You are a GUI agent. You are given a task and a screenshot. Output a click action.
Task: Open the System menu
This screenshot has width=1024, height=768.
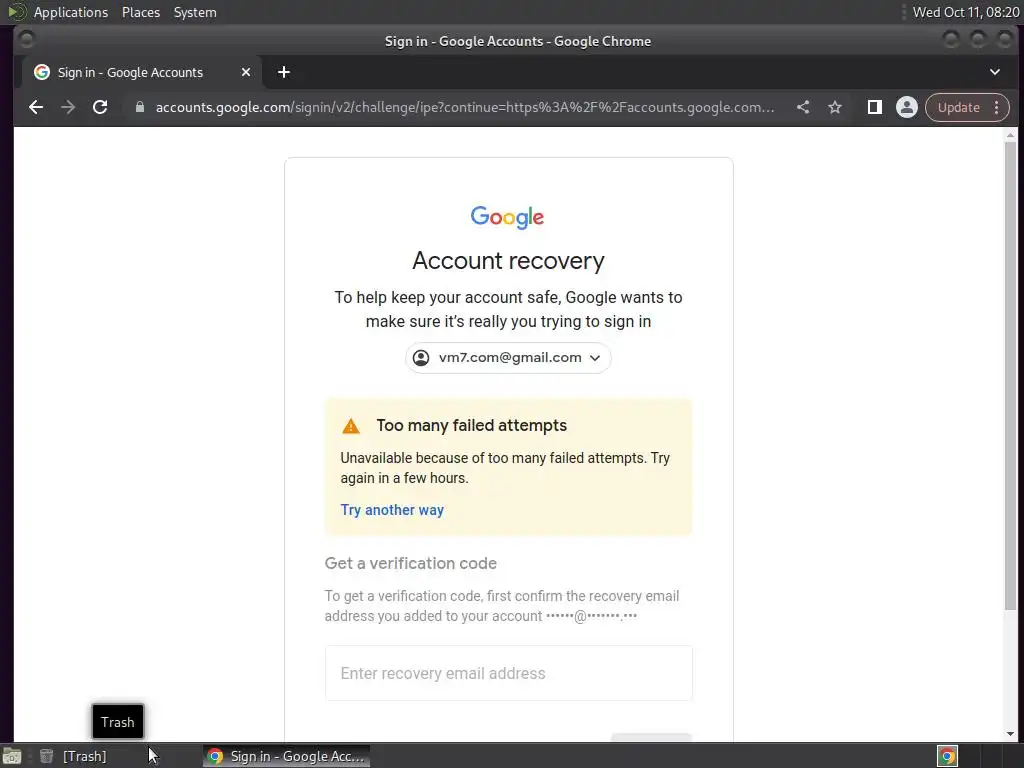195,12
